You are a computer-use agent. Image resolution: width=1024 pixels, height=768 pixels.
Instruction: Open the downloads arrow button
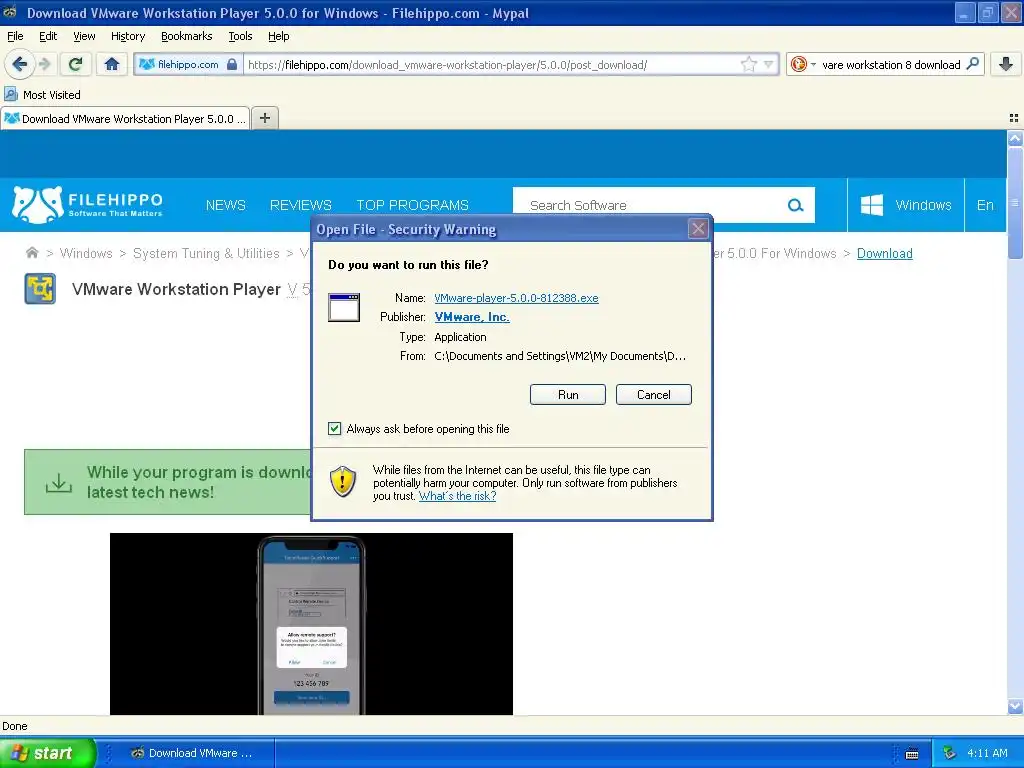click(x=1006, y=64)
